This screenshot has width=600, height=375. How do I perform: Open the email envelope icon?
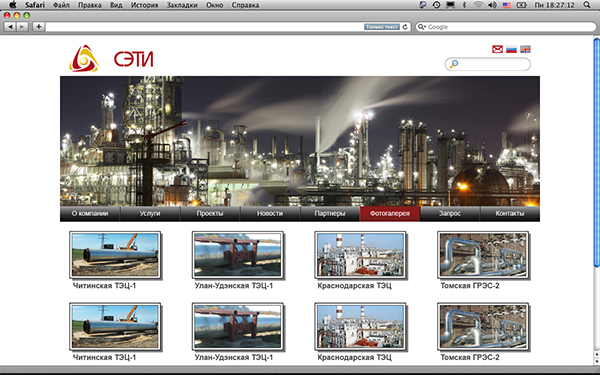pyautogui.click(x=497, y=49)
